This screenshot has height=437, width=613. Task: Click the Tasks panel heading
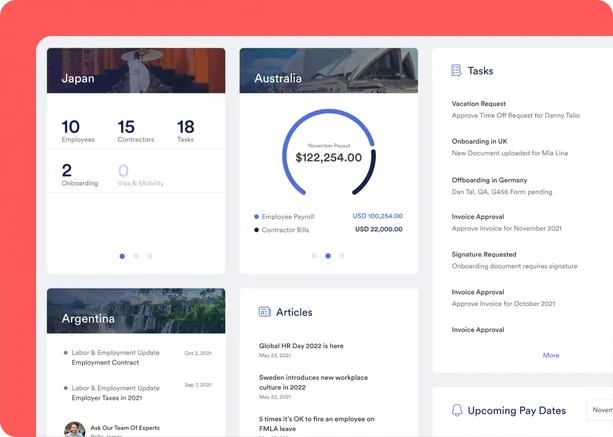click(480, 71)
